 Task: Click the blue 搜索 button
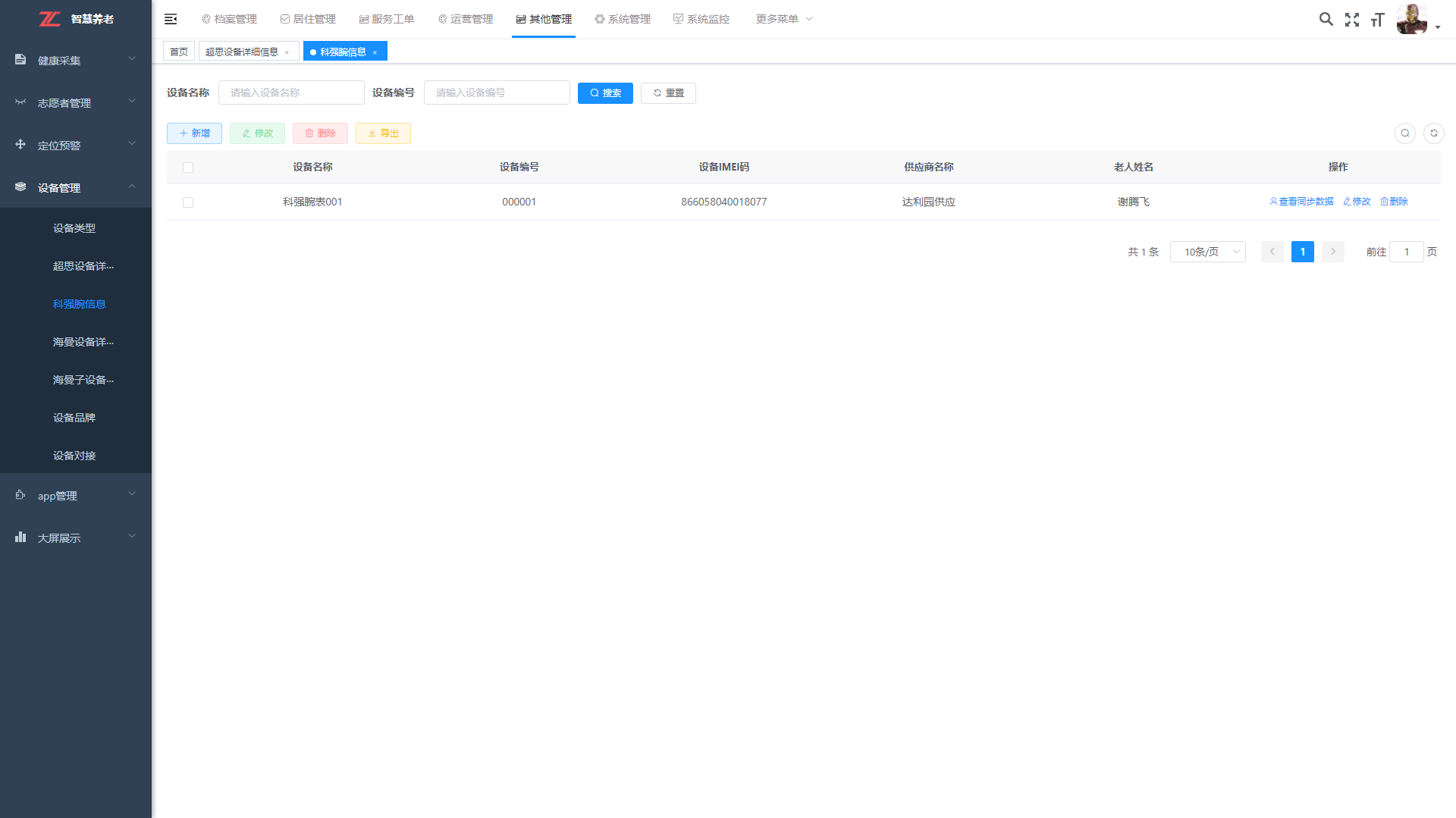605,93
